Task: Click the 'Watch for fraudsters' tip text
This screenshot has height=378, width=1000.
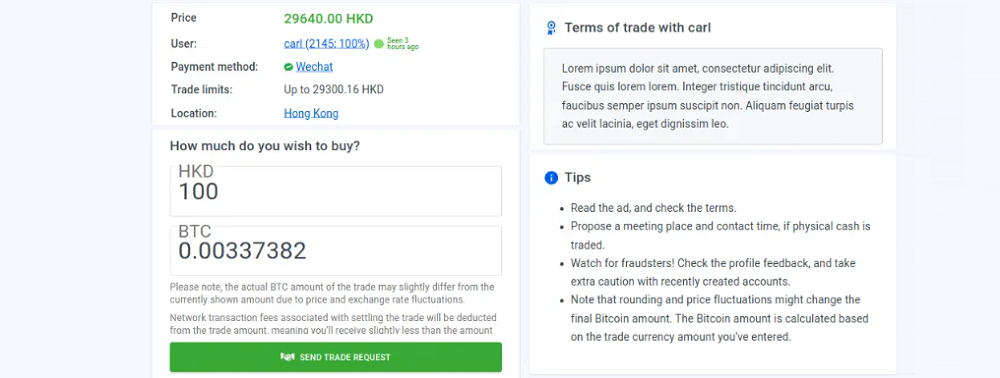Action: tap(713, 272)
